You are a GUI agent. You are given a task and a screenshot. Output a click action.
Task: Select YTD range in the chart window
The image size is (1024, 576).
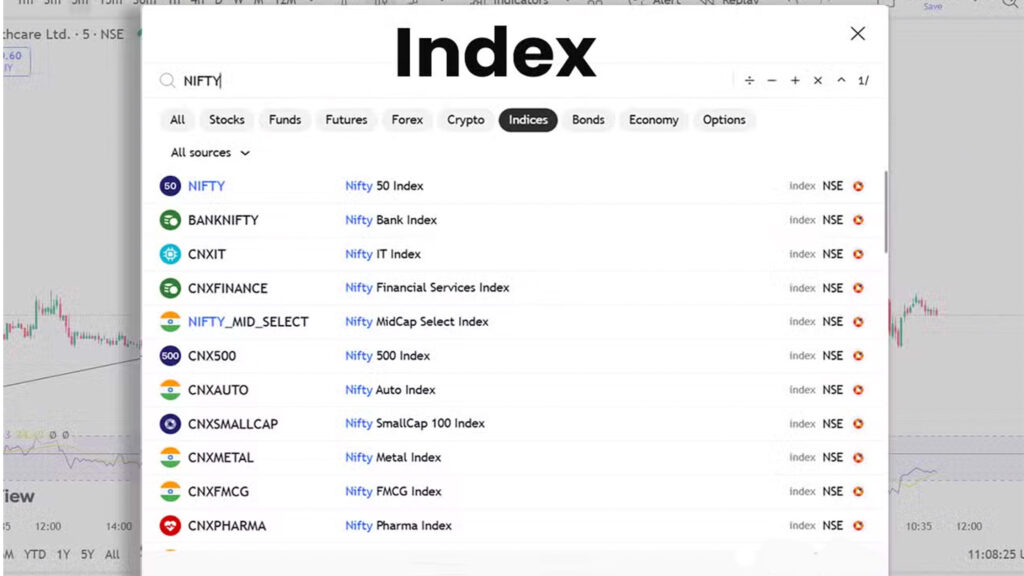[35, 554]
